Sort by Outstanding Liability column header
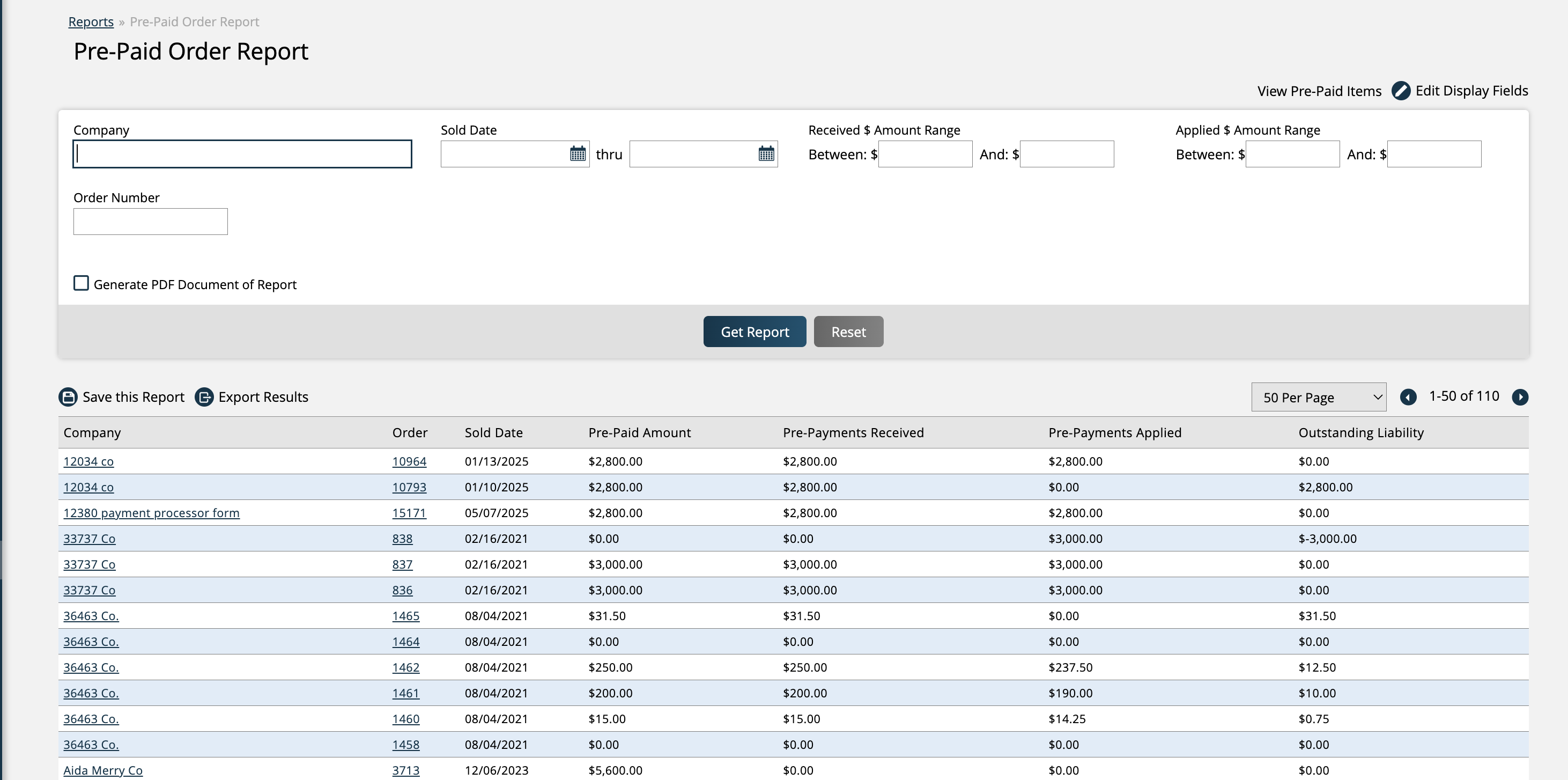Screen dimensions: 1568x780 (x=1360, y=433)
